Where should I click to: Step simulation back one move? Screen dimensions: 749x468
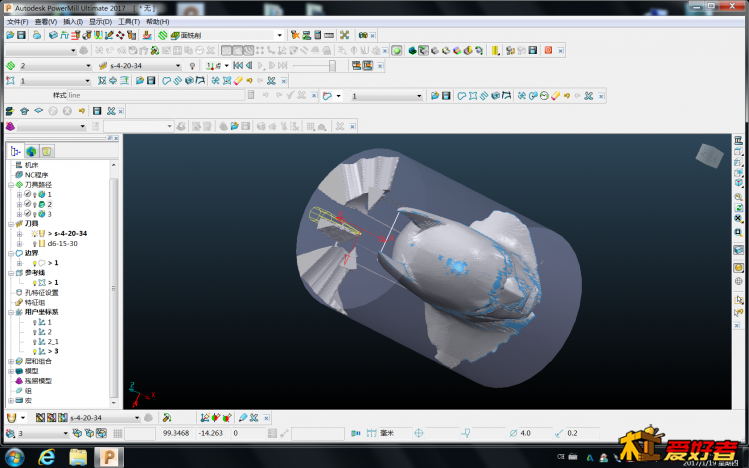(249, 65)
